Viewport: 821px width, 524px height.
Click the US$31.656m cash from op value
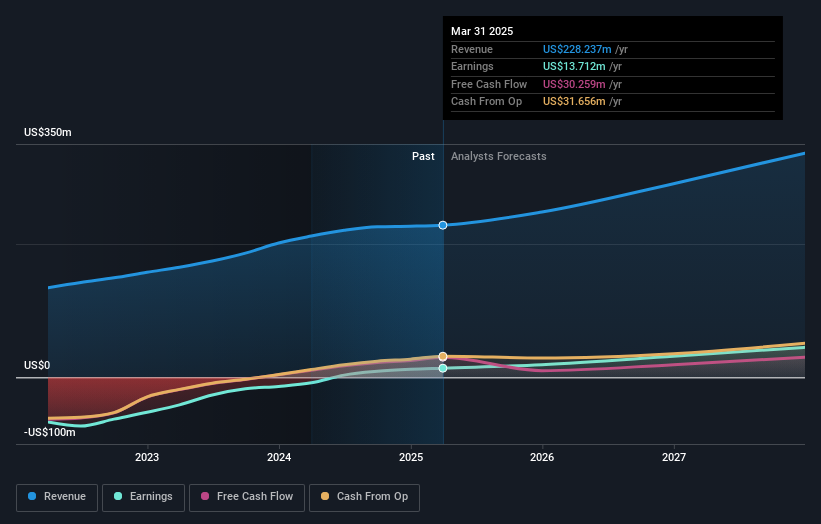point(574,102)
